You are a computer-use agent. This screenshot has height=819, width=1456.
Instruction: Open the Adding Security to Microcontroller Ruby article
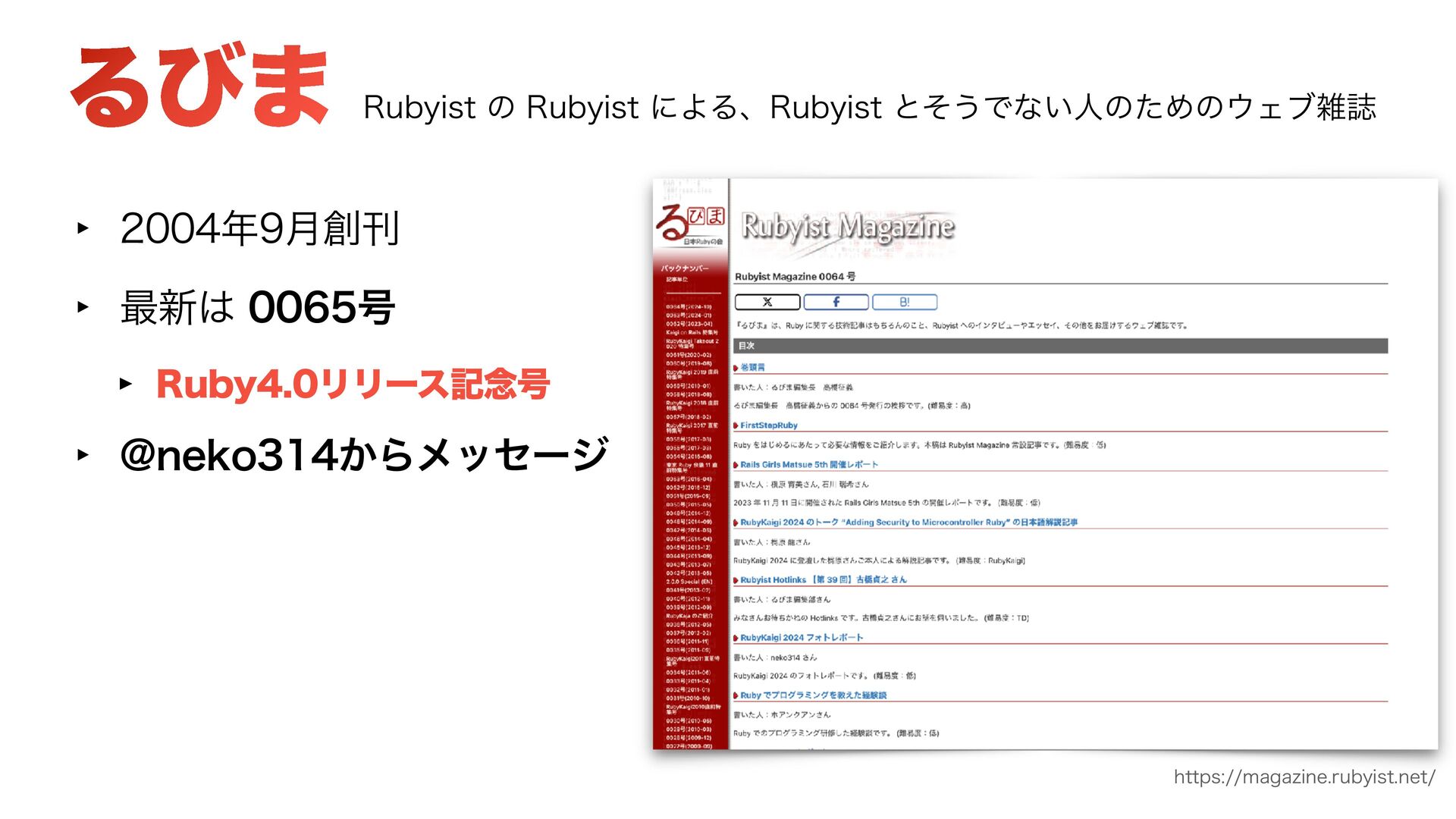[908, 522]
